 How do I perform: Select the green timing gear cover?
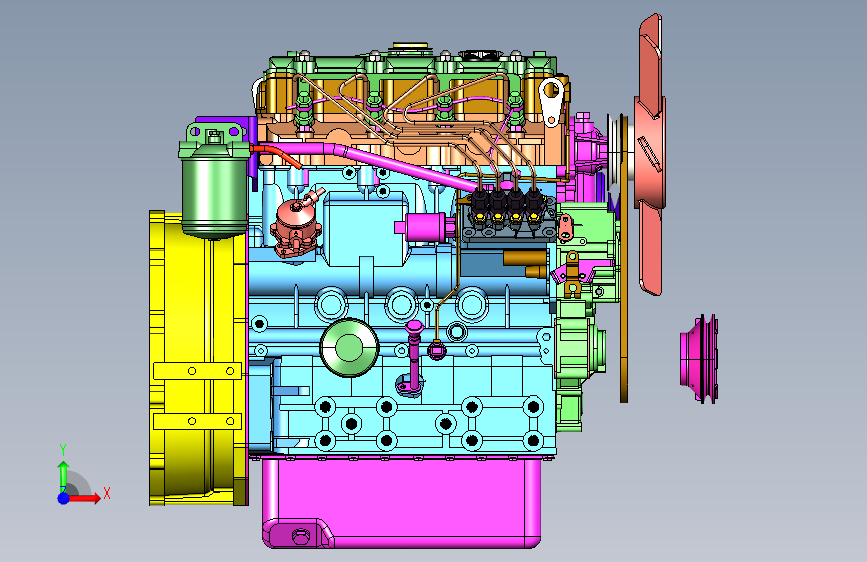[x=579, y=315]
